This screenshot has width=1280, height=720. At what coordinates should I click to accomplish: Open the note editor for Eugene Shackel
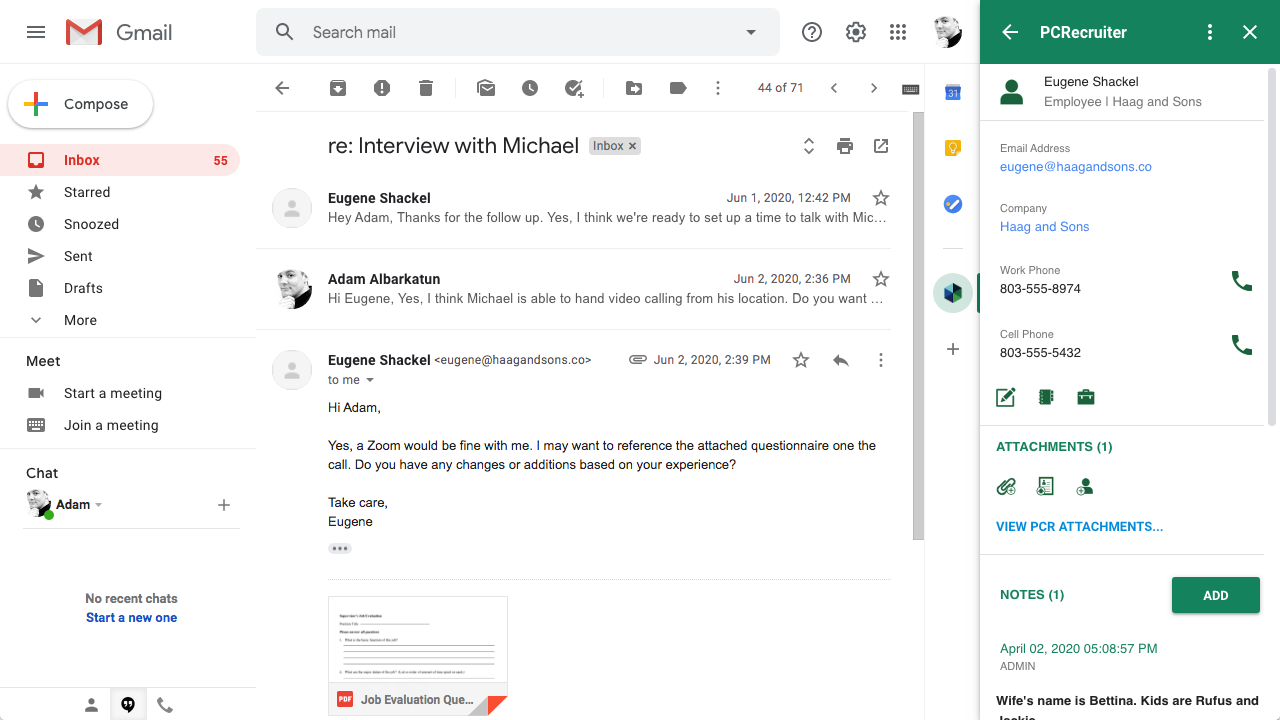[x=1005, y=397]
